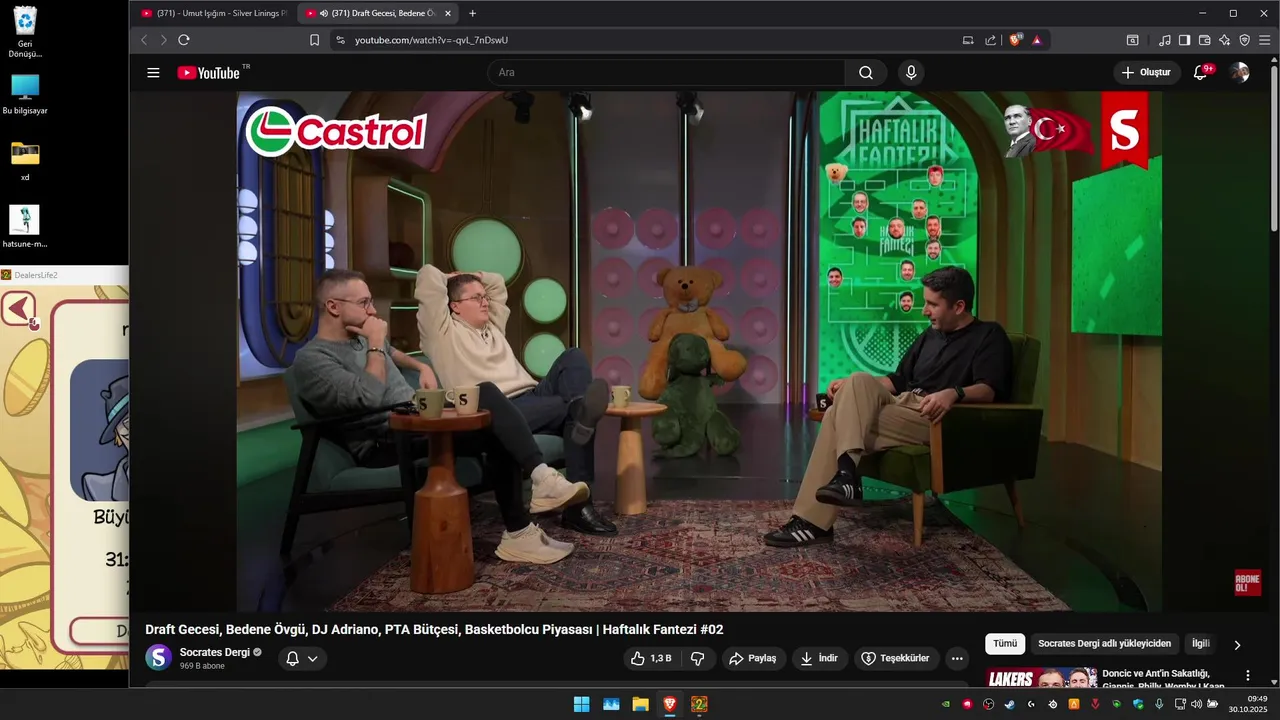Open Brave Shields lion icon
This screenshot has height=720, width=1280.
click(x=1016, y=40)
